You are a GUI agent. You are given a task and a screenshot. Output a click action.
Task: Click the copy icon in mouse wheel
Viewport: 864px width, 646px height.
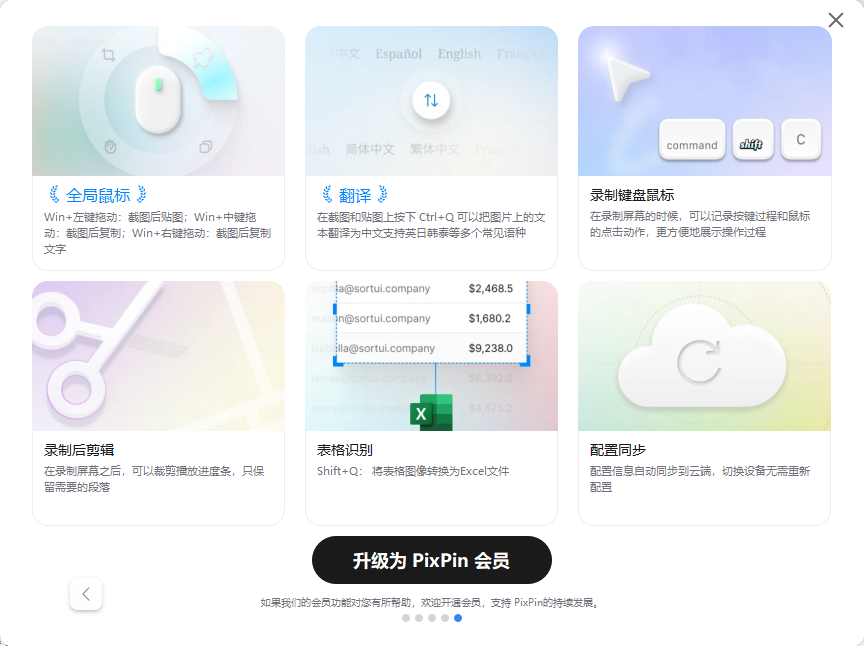pos(206,147)
